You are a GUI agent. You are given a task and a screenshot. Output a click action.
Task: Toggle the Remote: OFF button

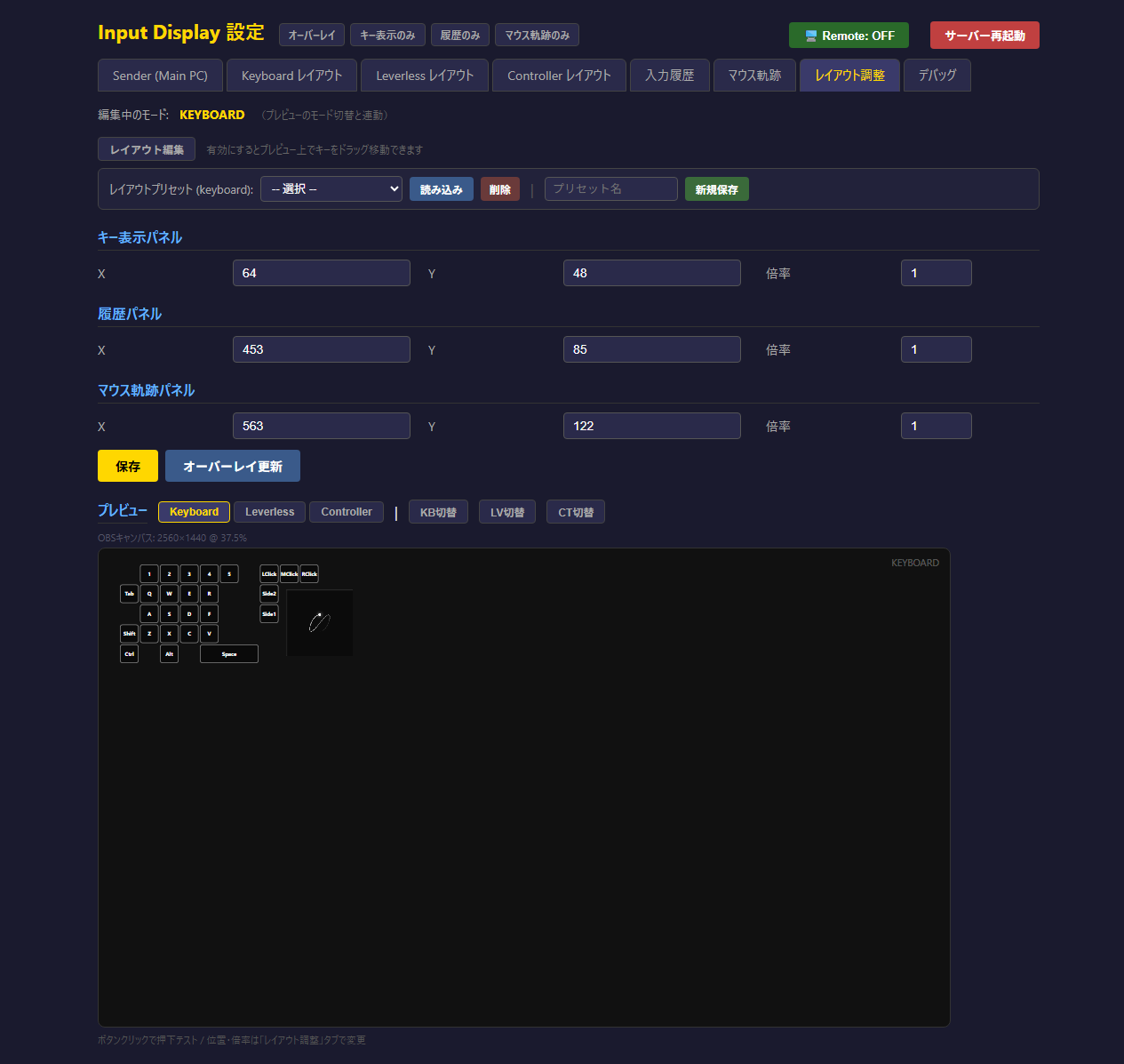click(849, 36)
